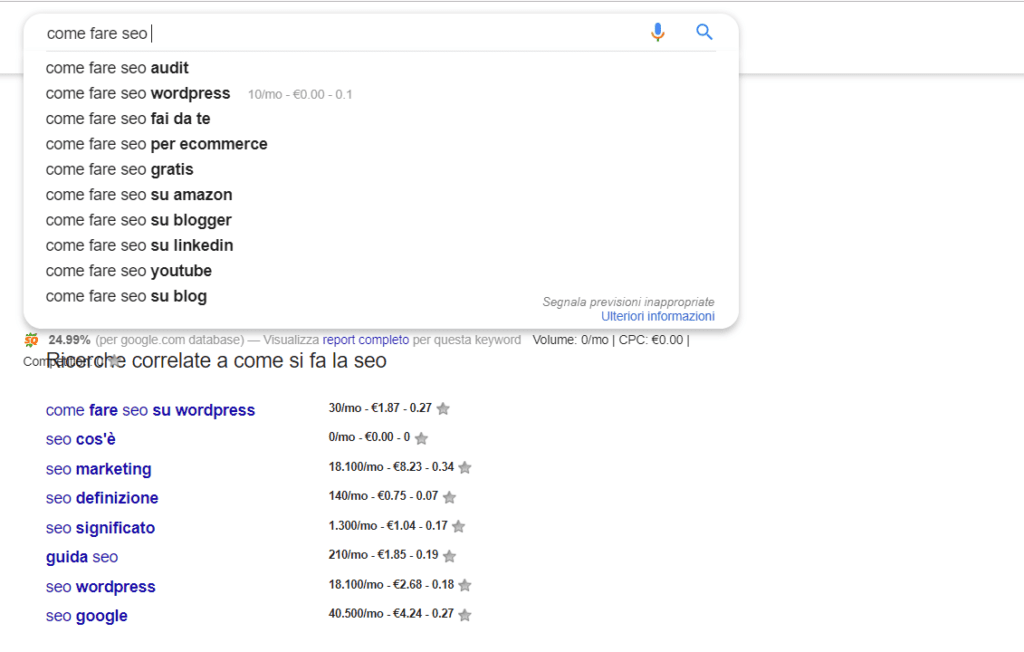Star the 'seo definizione' keyword row
This screenshot has width=1024, height=652.
click(449, 497)
